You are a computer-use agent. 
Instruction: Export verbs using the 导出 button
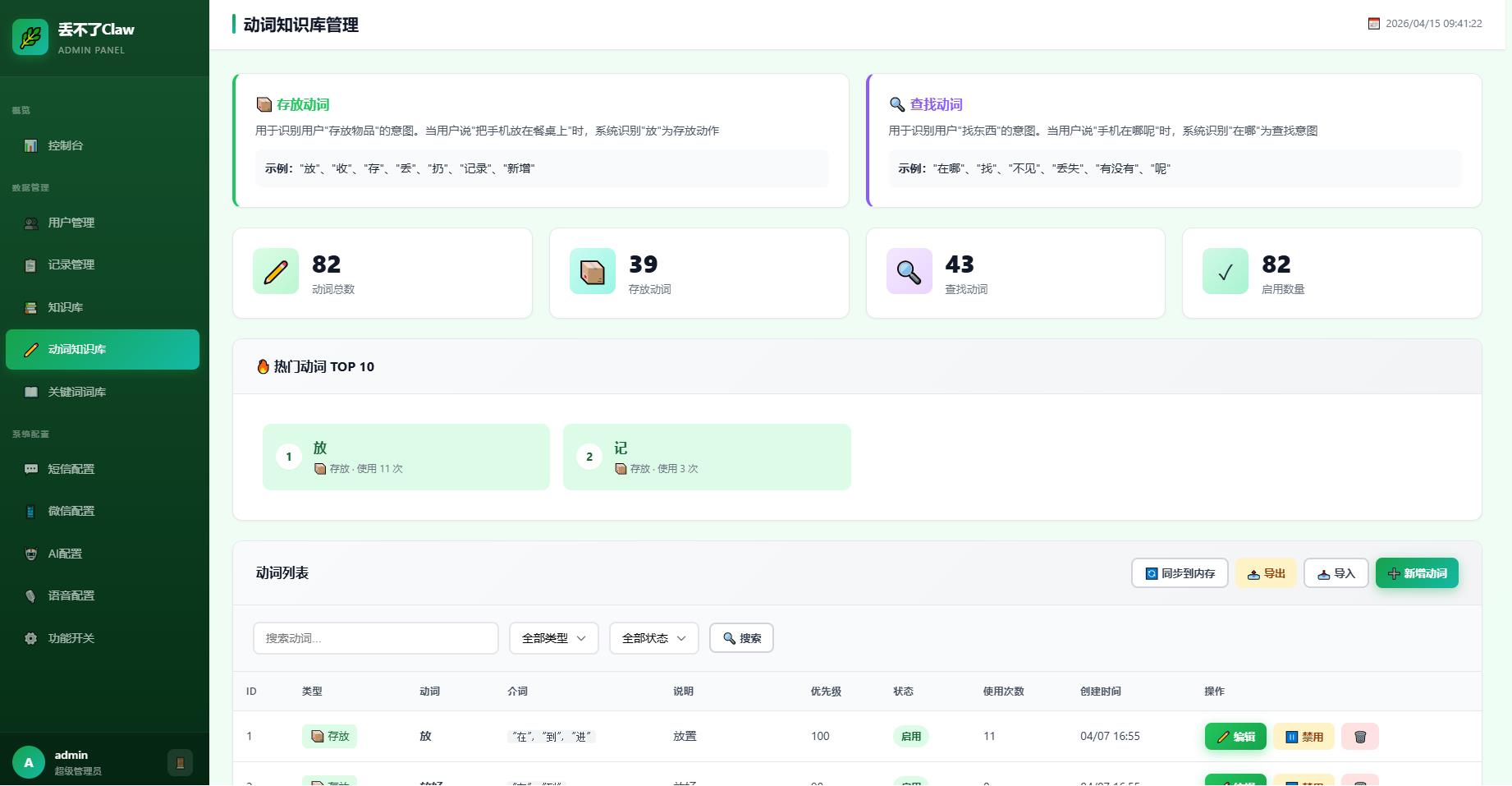point(1266,573)
